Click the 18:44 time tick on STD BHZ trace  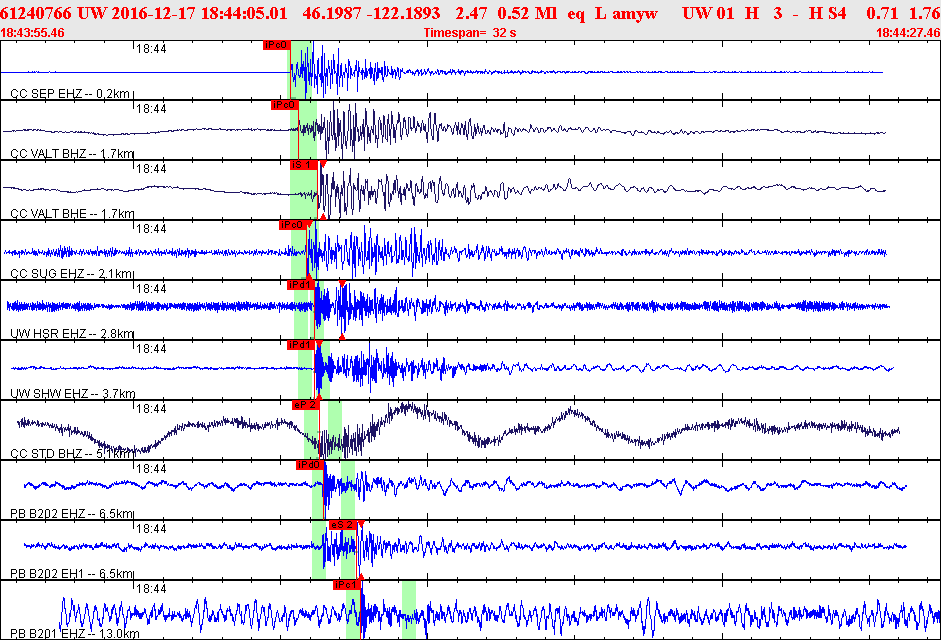coord(151,409)
